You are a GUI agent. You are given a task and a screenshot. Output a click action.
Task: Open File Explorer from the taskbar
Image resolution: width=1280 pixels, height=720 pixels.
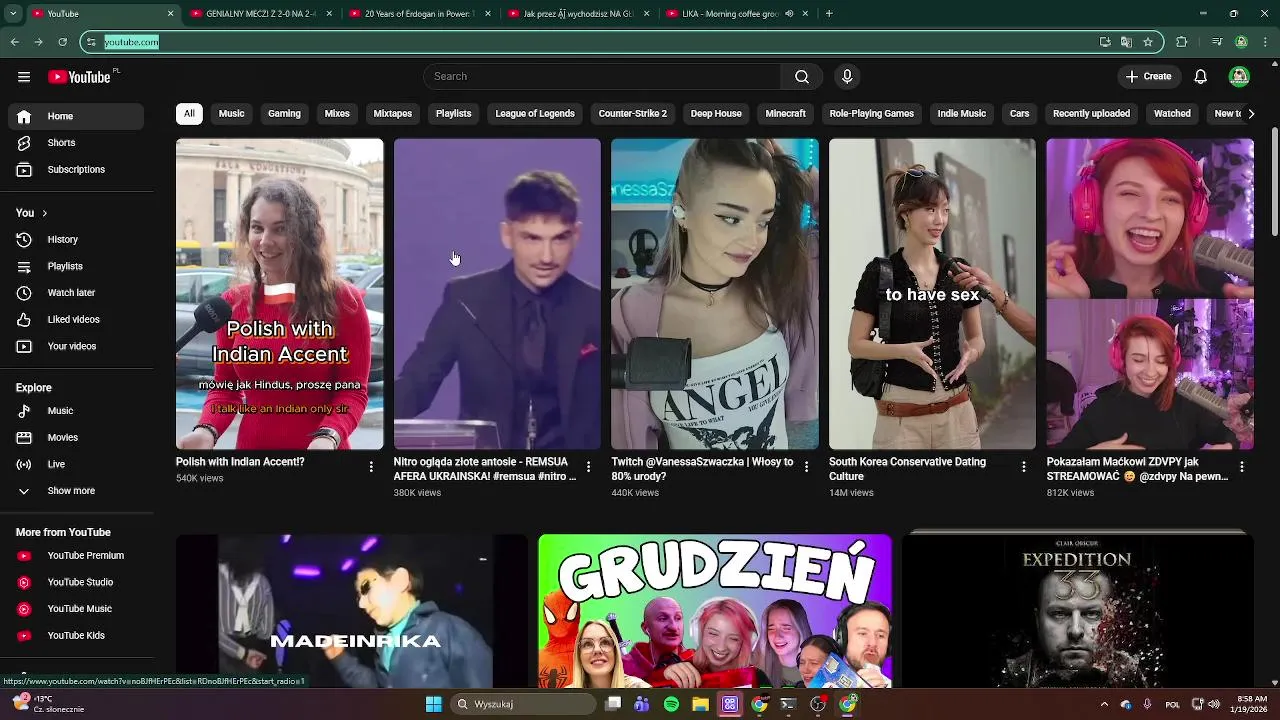[x=700, y=704]
